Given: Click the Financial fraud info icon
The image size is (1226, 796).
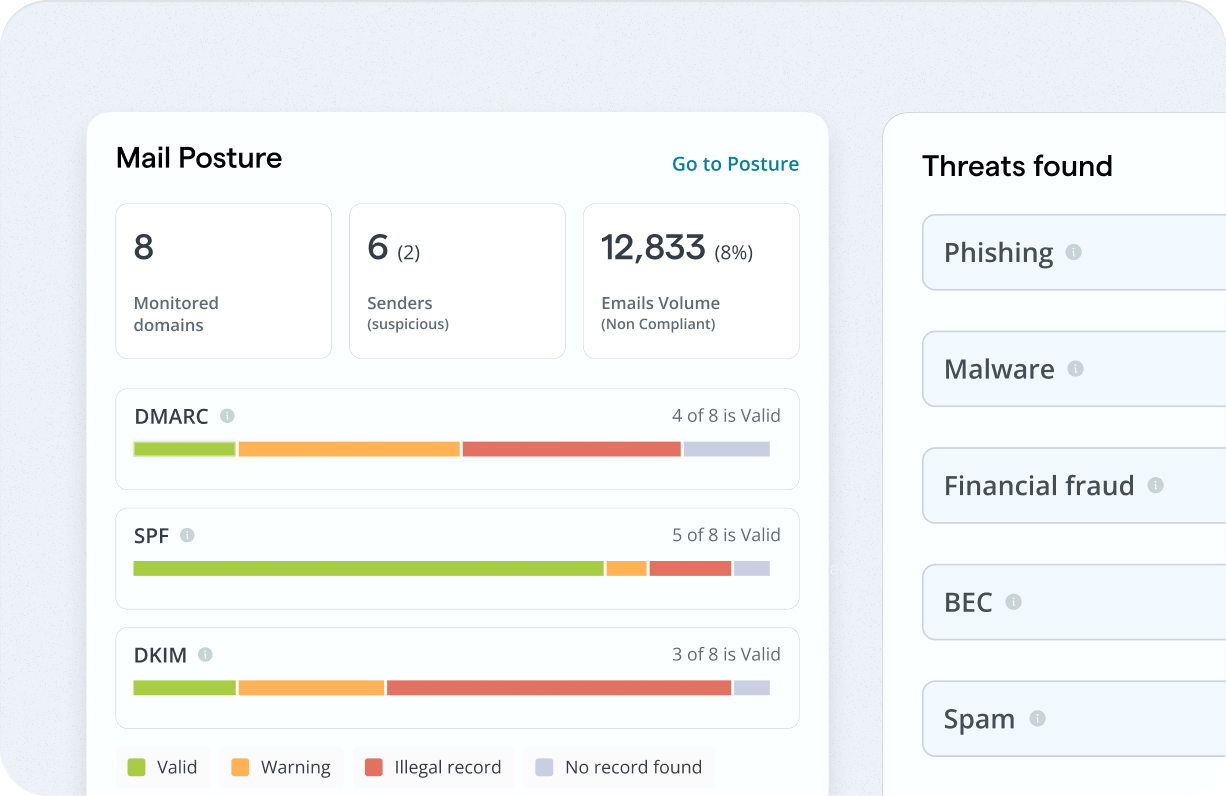Looking at the screenshot, I should point(1155,485).
